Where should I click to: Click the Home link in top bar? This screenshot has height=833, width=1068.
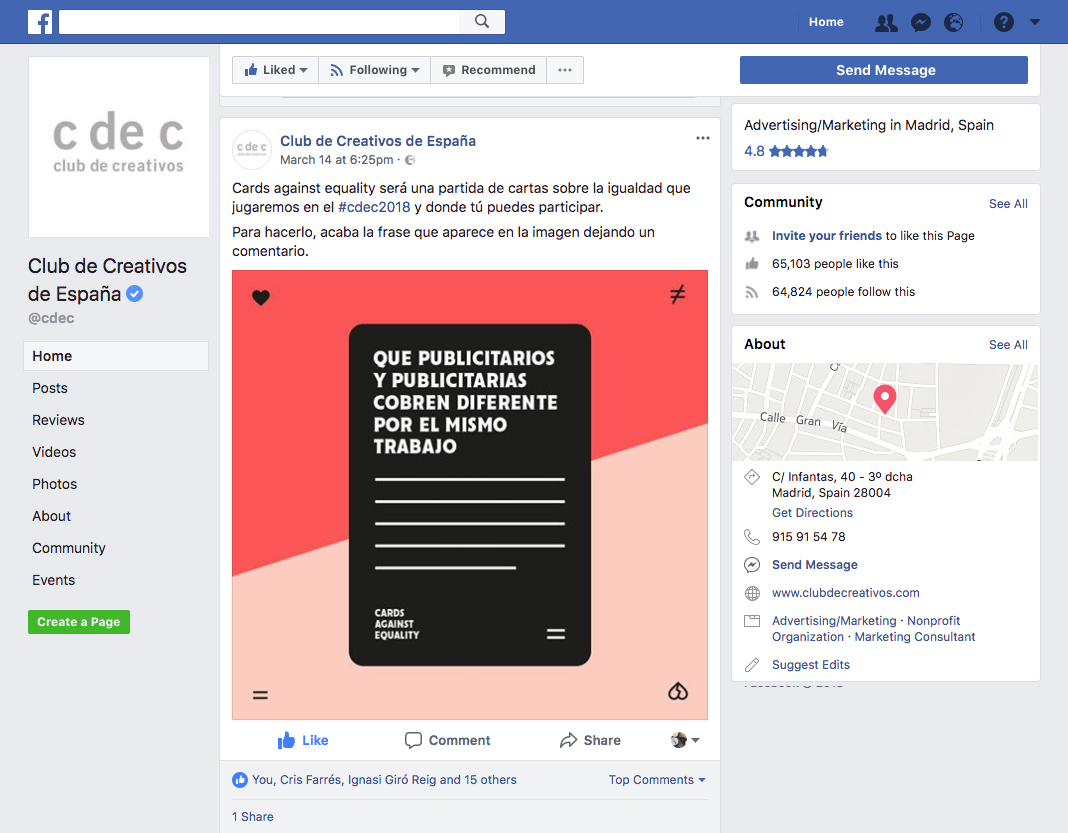(x=826, y=22)
